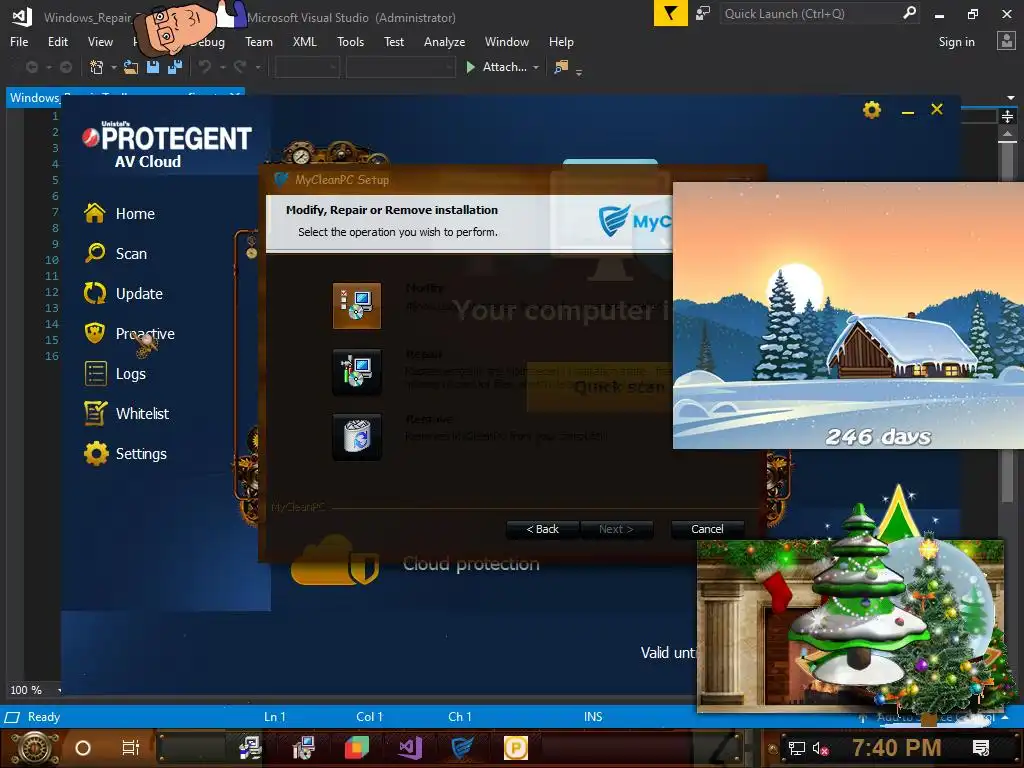The width and height of the screenshot is (1024, 768).
Task: Click the Undo toolbar icon
Action: (205, 67)
